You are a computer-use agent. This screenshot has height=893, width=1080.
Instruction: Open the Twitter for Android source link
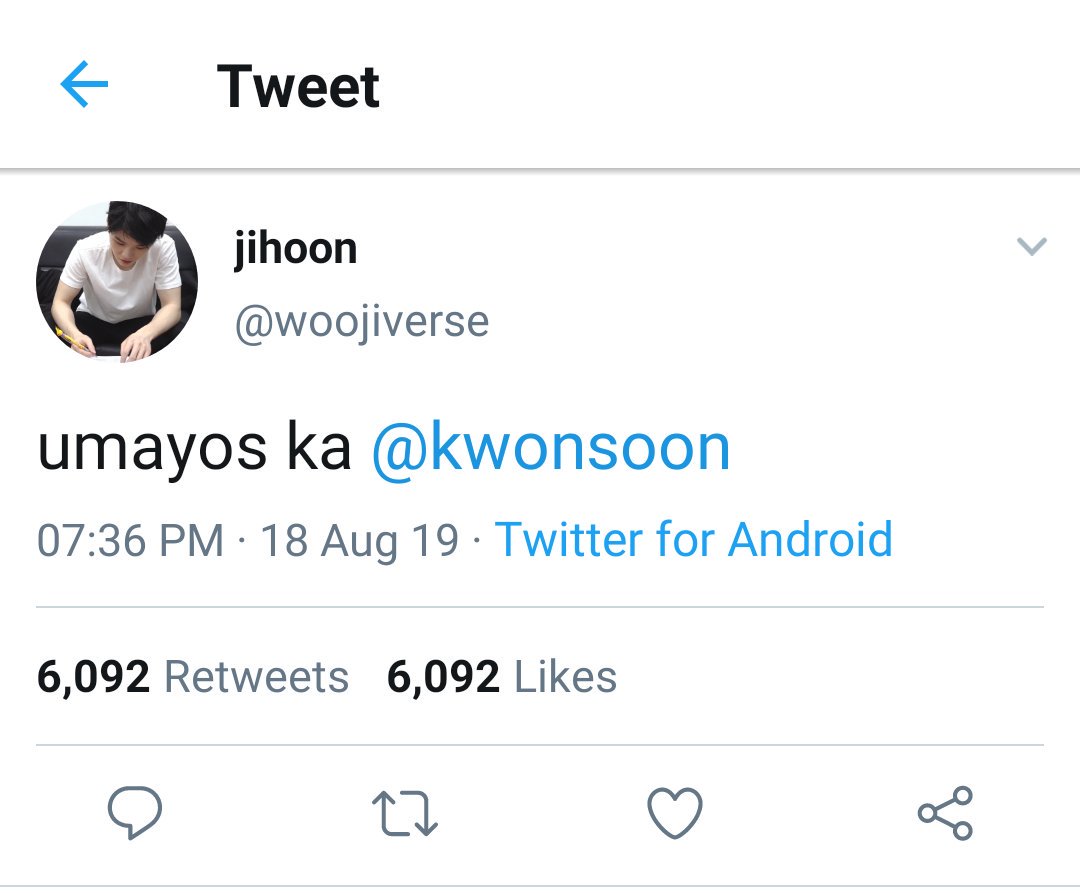coord(694,538)
